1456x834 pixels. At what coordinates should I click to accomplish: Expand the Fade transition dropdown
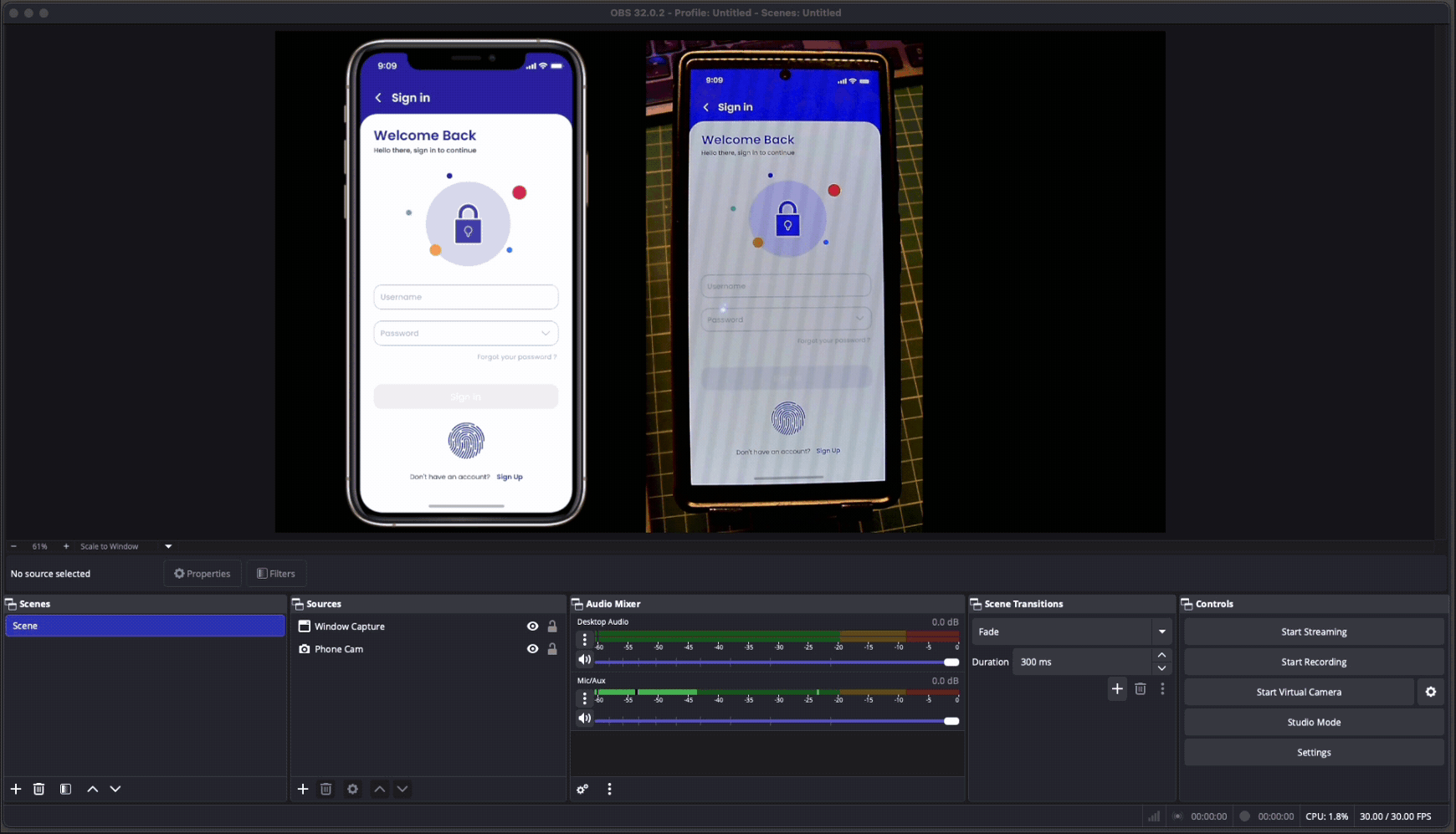(x=1161, y=632)
